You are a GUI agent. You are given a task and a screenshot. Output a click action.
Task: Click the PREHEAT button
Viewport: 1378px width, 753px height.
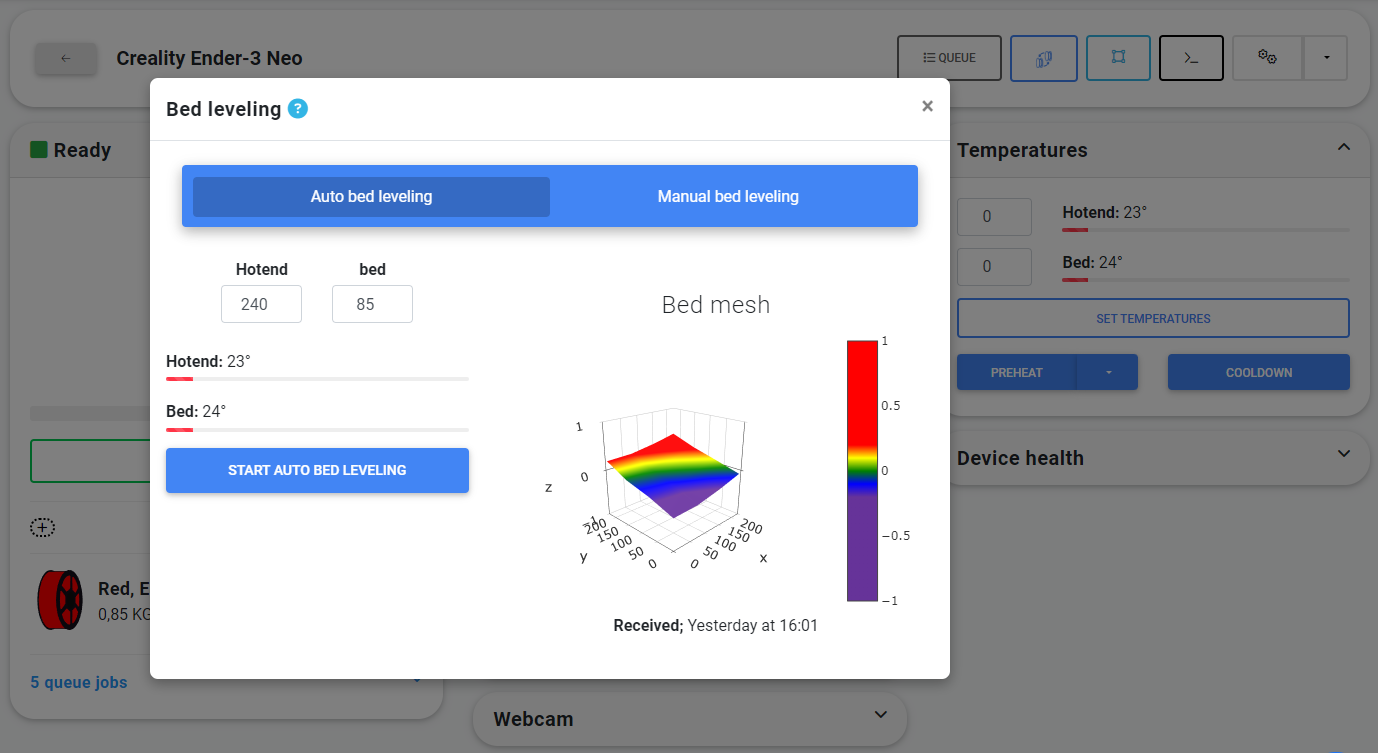[x=1016, y=372]
